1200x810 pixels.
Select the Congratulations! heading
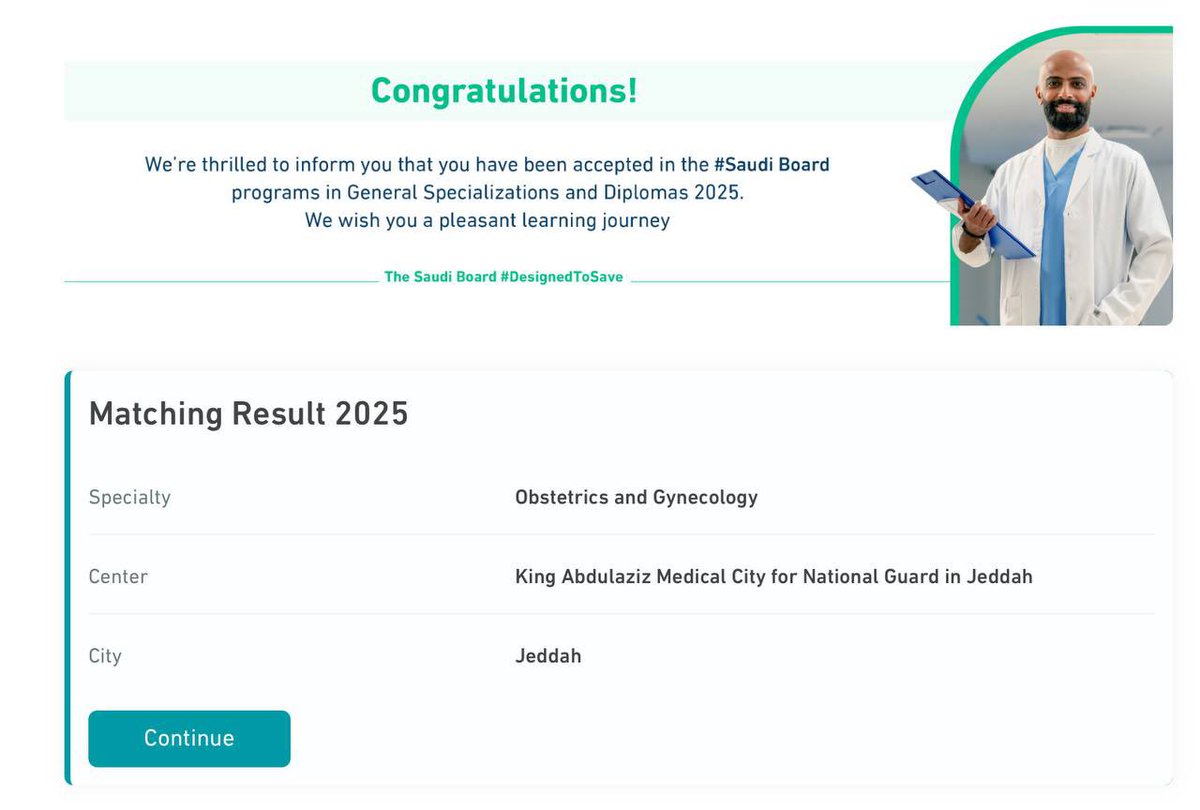(504, 91)
